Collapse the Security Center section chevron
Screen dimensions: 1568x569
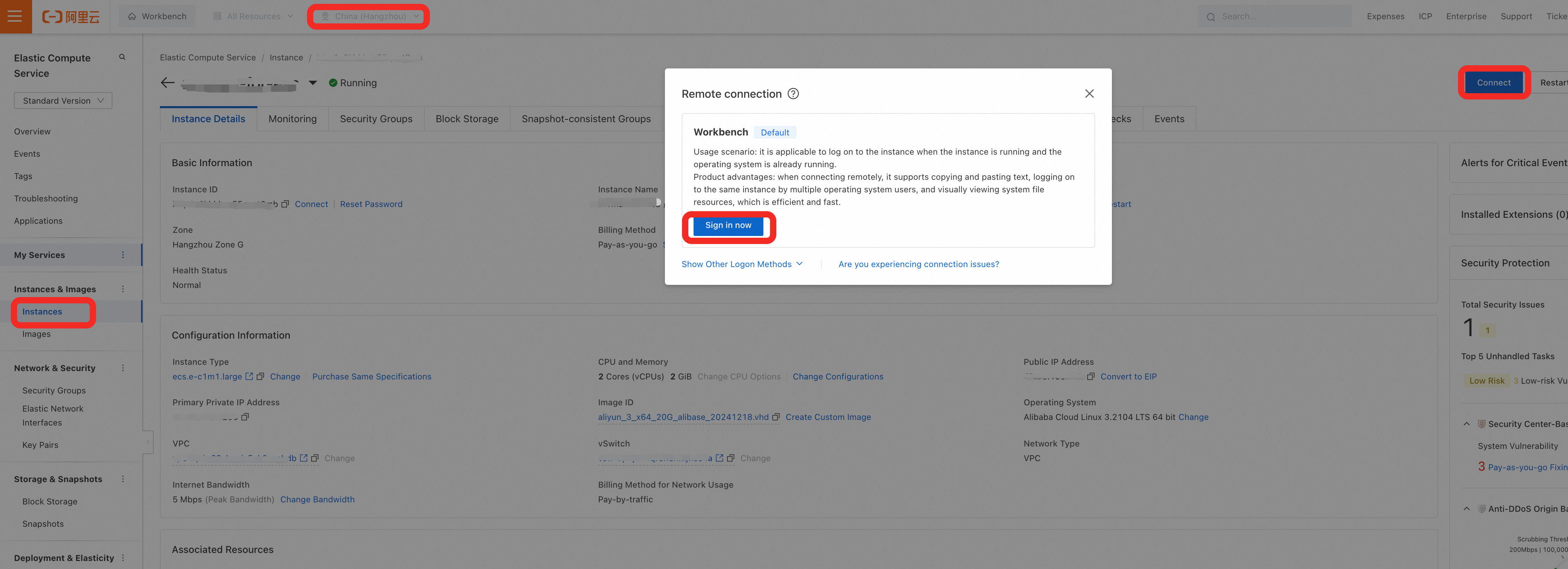point(1466,424)
